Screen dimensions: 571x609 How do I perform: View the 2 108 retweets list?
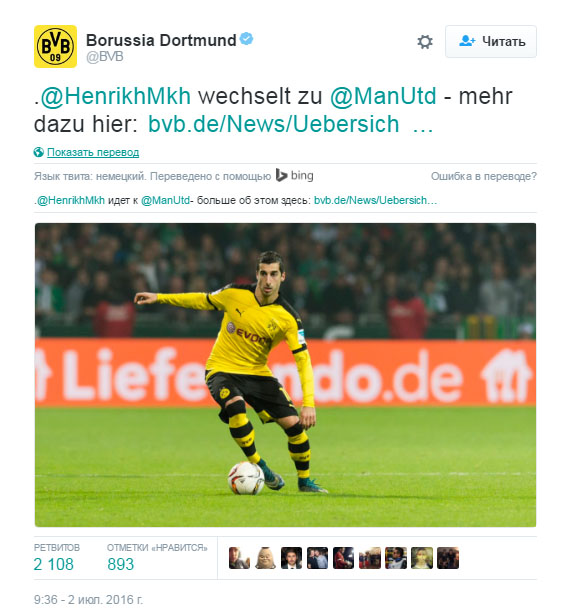(56, 558)
